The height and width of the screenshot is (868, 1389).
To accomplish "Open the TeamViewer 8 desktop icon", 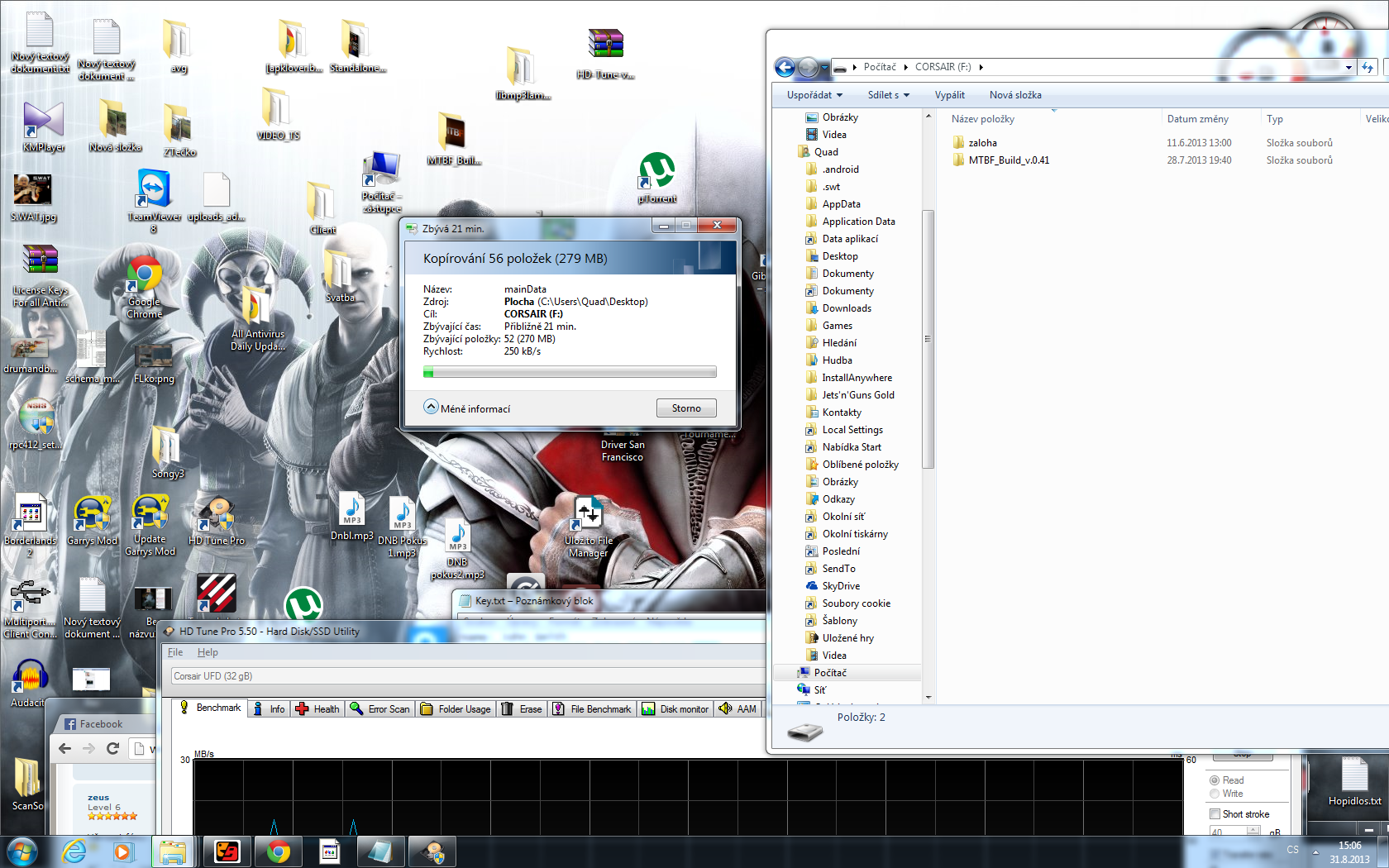I will click(x=154, y=200).
